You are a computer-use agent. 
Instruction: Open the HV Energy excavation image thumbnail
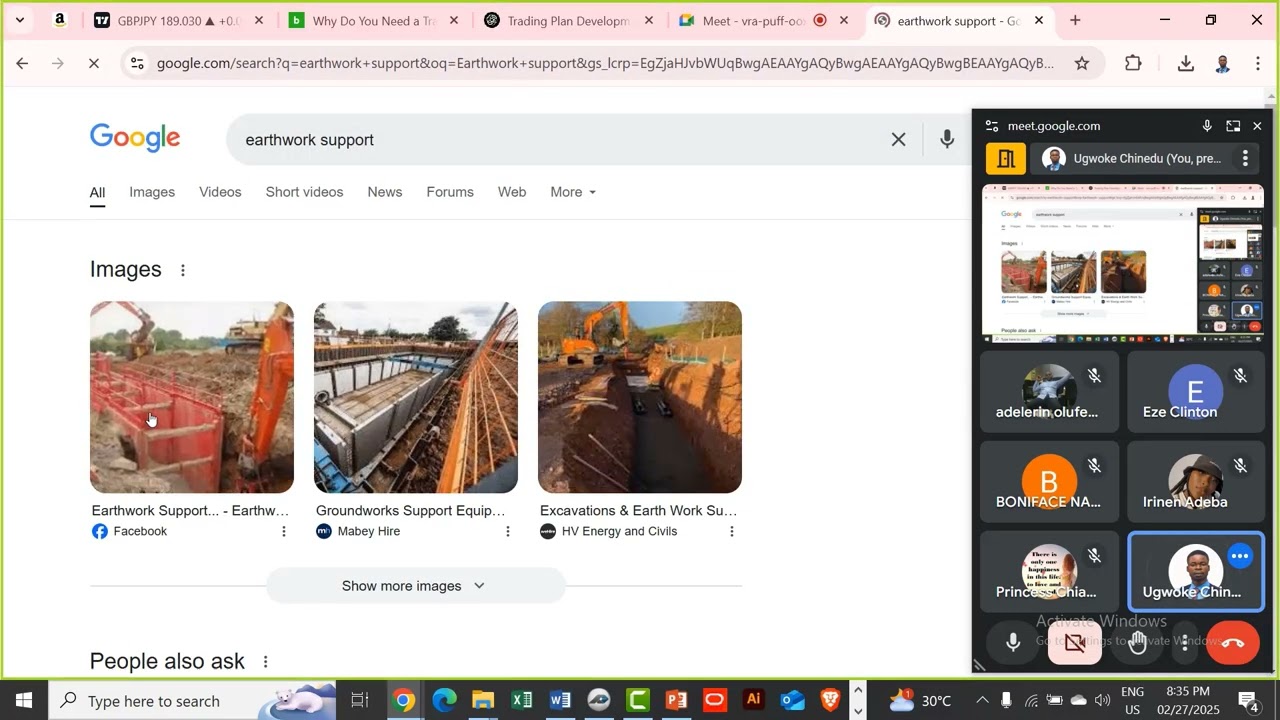pyautogui.click(x=640, y=397)
